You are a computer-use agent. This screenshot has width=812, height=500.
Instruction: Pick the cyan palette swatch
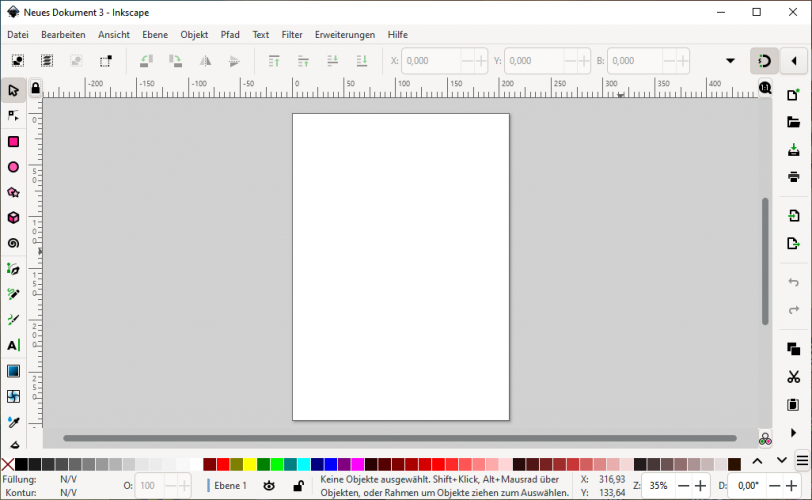pyautogui.click(x=303, y=464)
